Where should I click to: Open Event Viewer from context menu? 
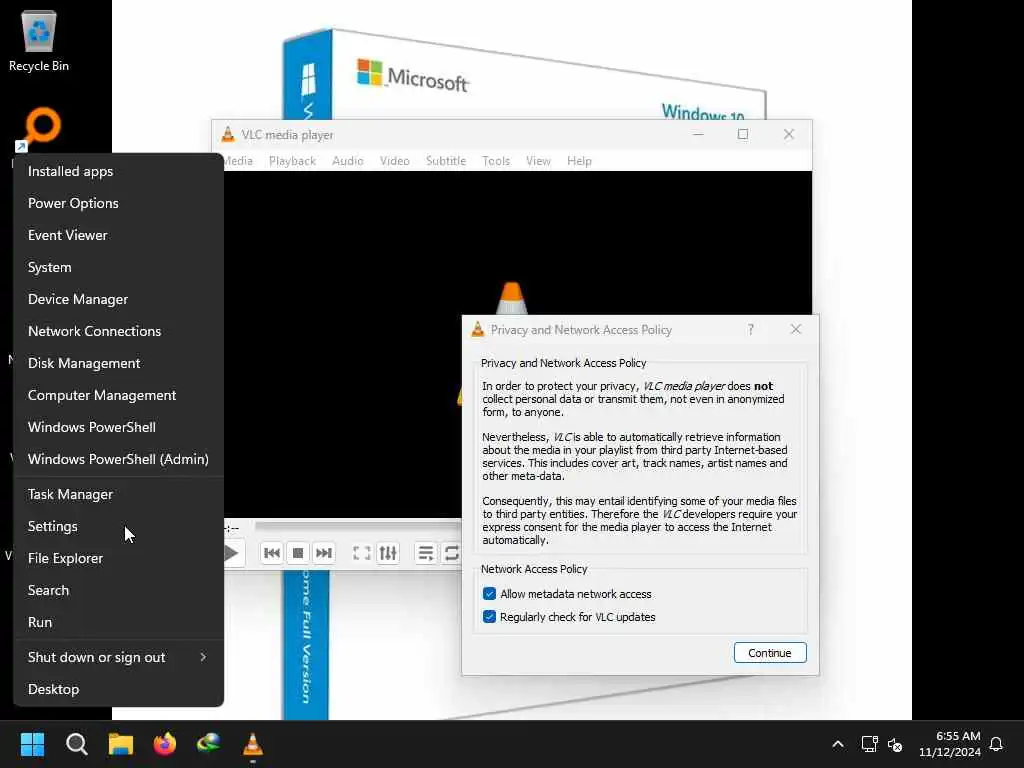point(118,235)
